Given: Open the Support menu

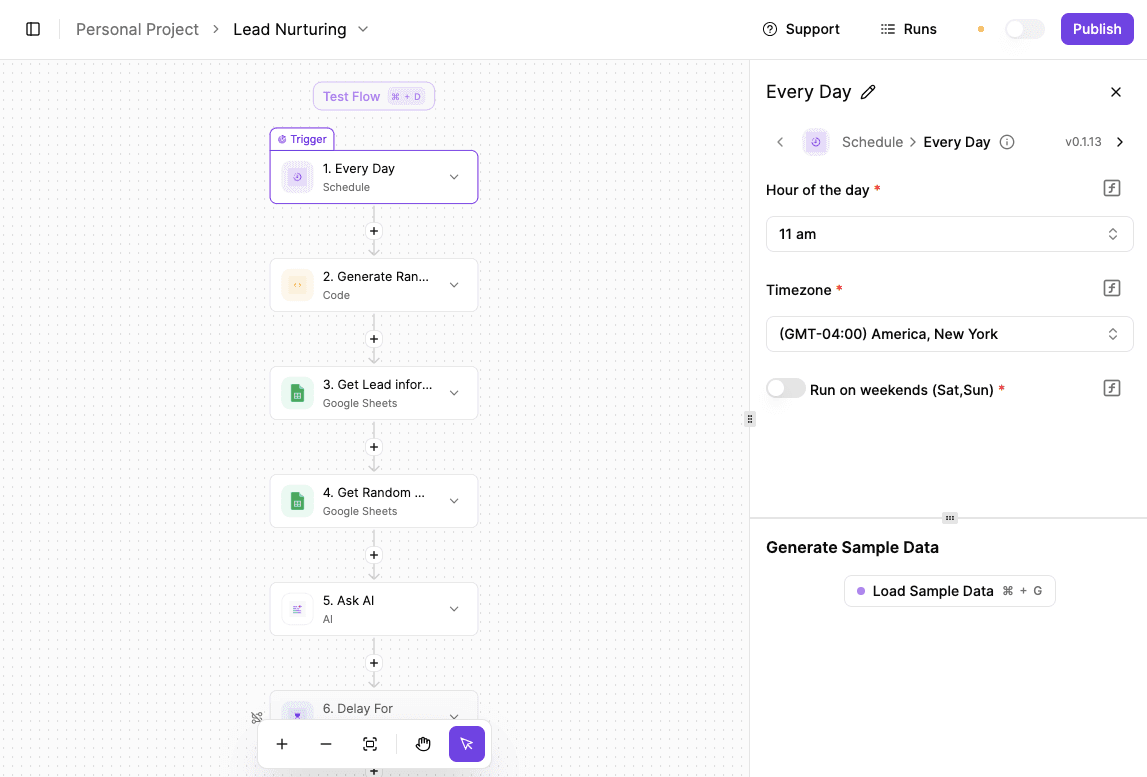Looking at the screenshot, I should [800, 29].
